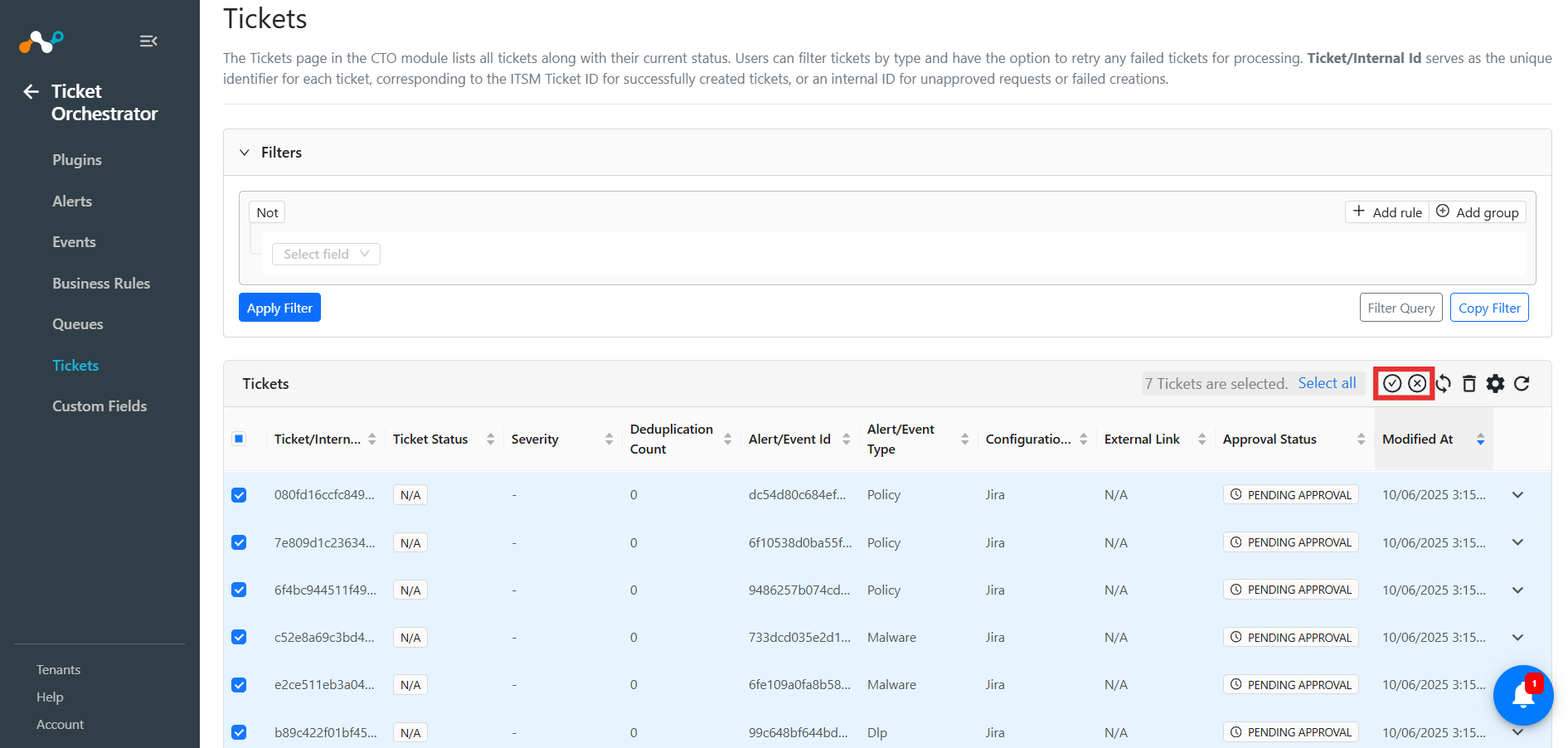Open table settings with the gear icon

click(1495, 383)
